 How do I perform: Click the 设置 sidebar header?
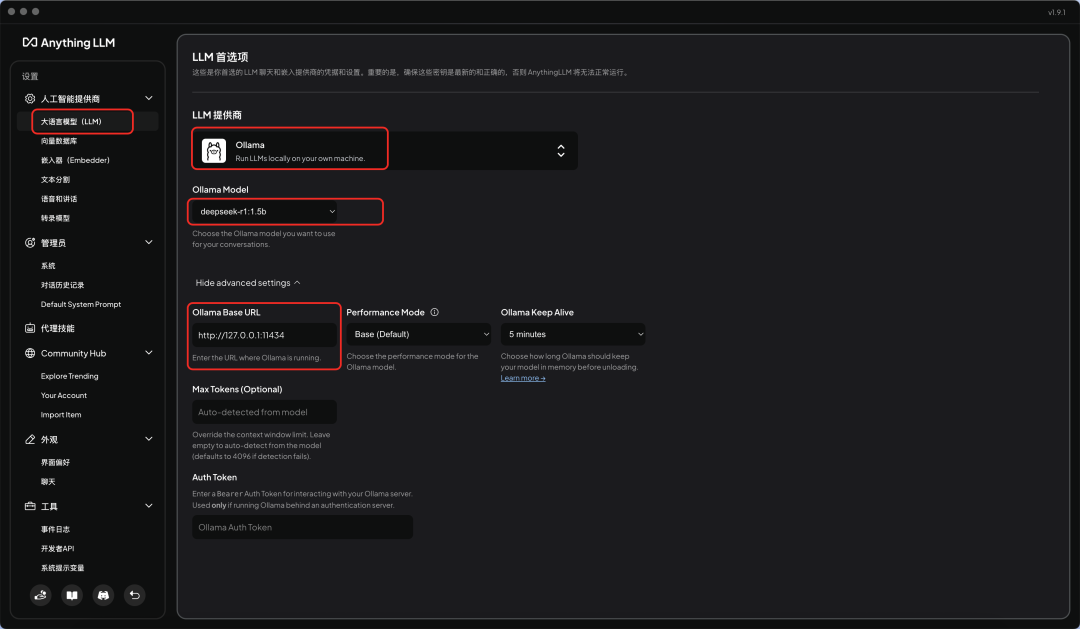click(x=30, y=76)
